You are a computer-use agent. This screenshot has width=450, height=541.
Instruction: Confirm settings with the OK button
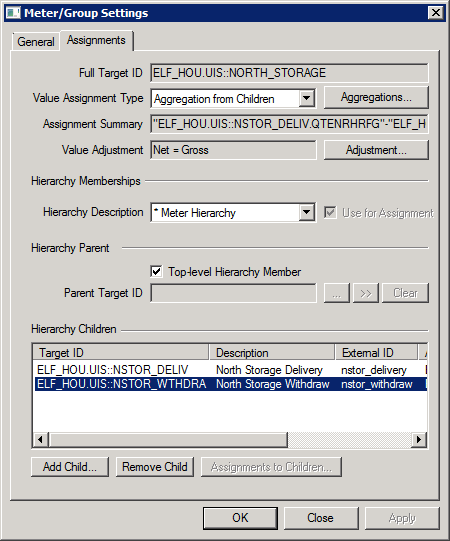point(240,518)
